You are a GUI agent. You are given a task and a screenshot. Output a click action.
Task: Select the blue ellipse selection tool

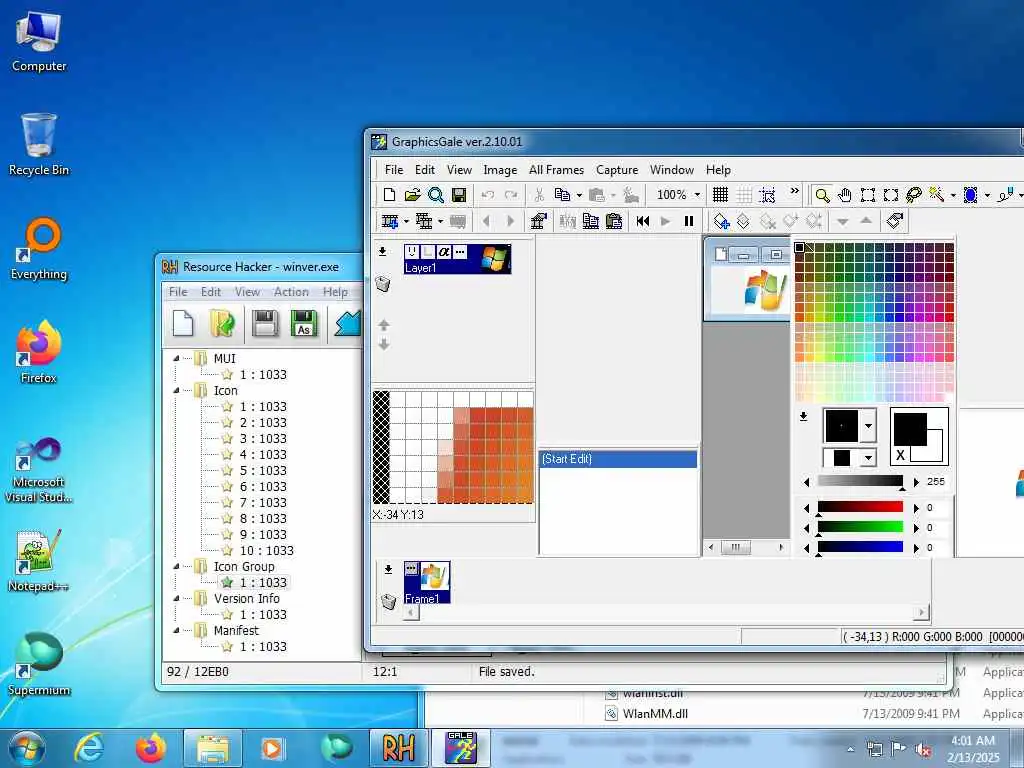tap(971, 195)
